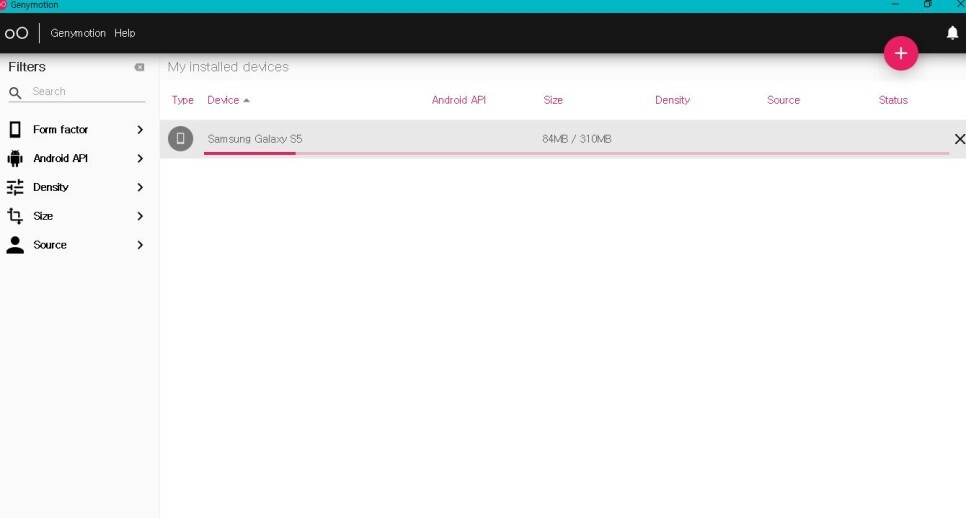Sort by Android API column header
This screenshot has width=966, height=518.
click(458, 100)
